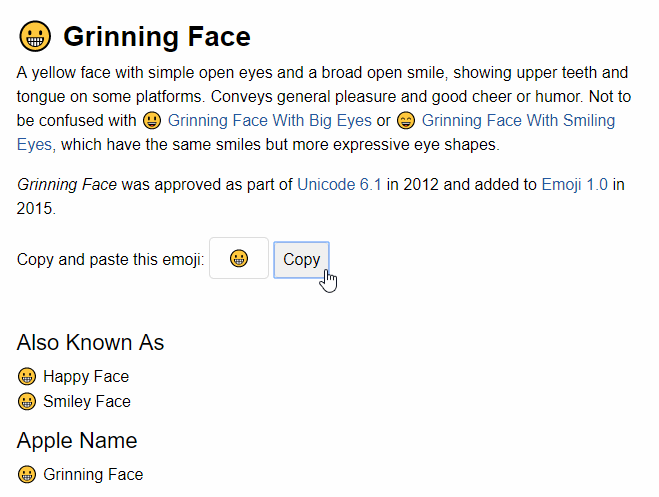
Task: Click the "Copy and paste this emoji" label
Action: pos(111,260)
